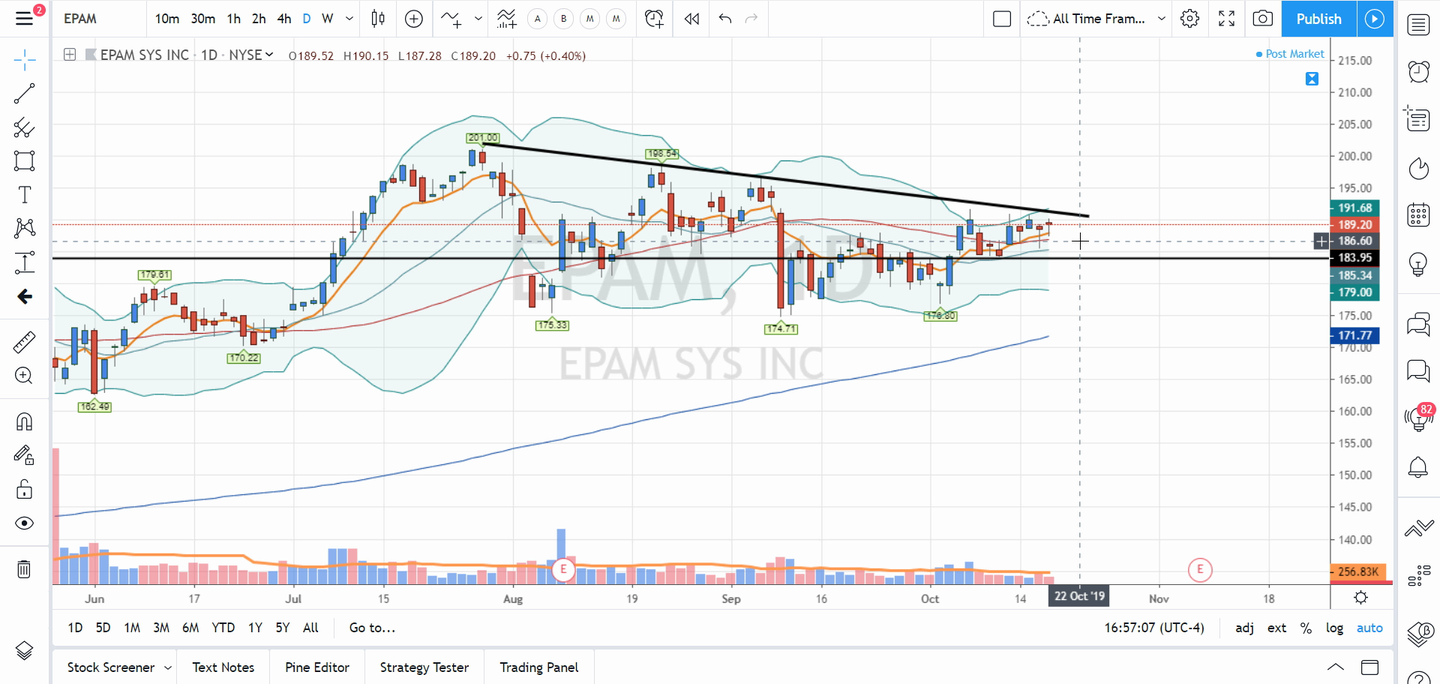Open the notifications bell in right sidebar
The height and width of the screenshot is (684, 1440).
click(1418, 467)
